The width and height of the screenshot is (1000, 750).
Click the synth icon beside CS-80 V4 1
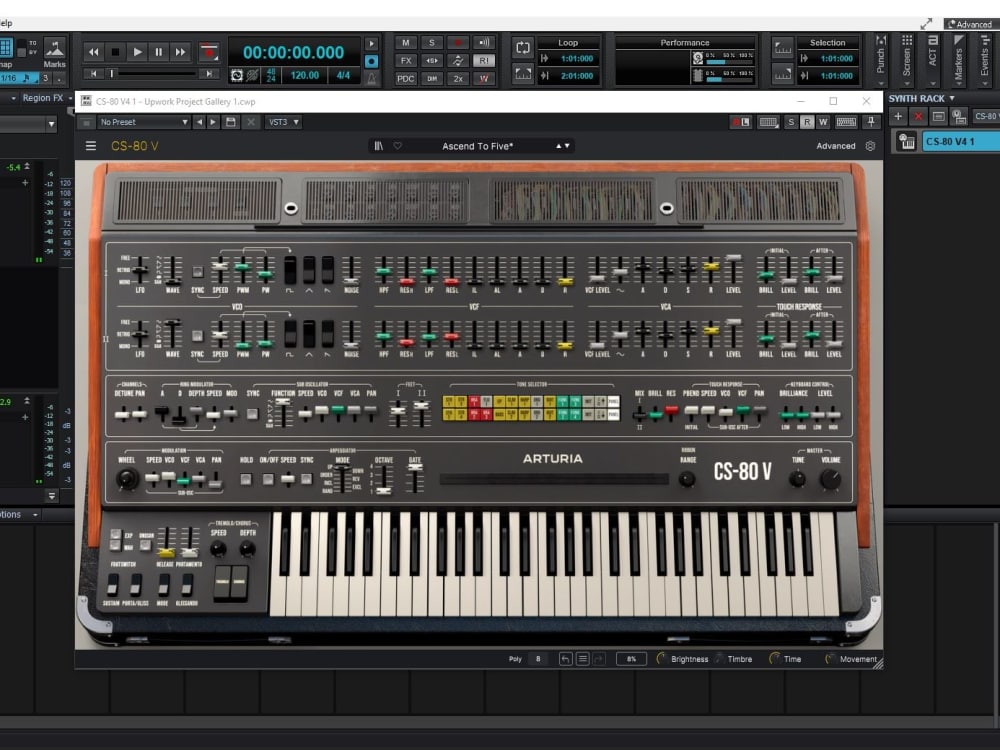(x=906, y=142)
